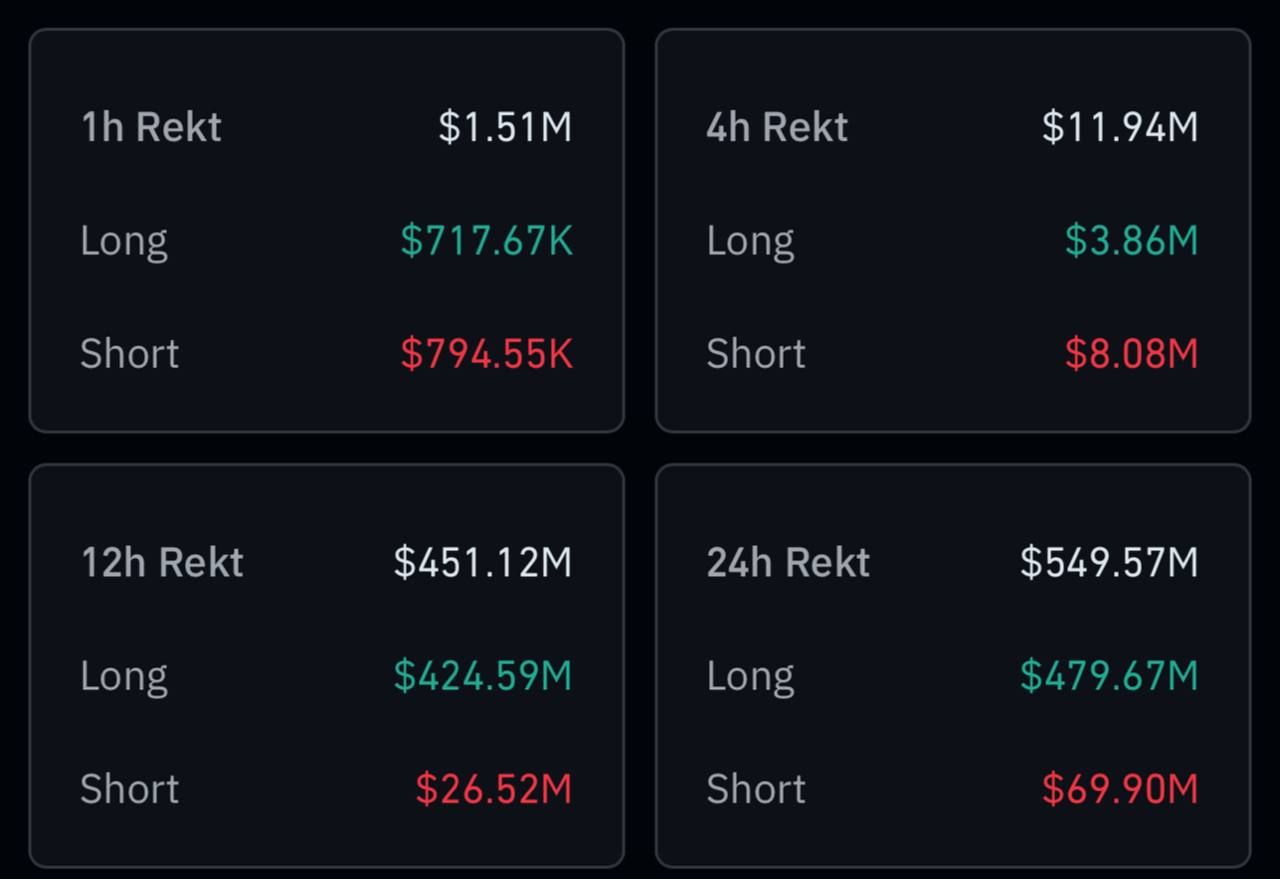
Task: Select the 1h Rekt total $1.51M
Action: point(505,127)
